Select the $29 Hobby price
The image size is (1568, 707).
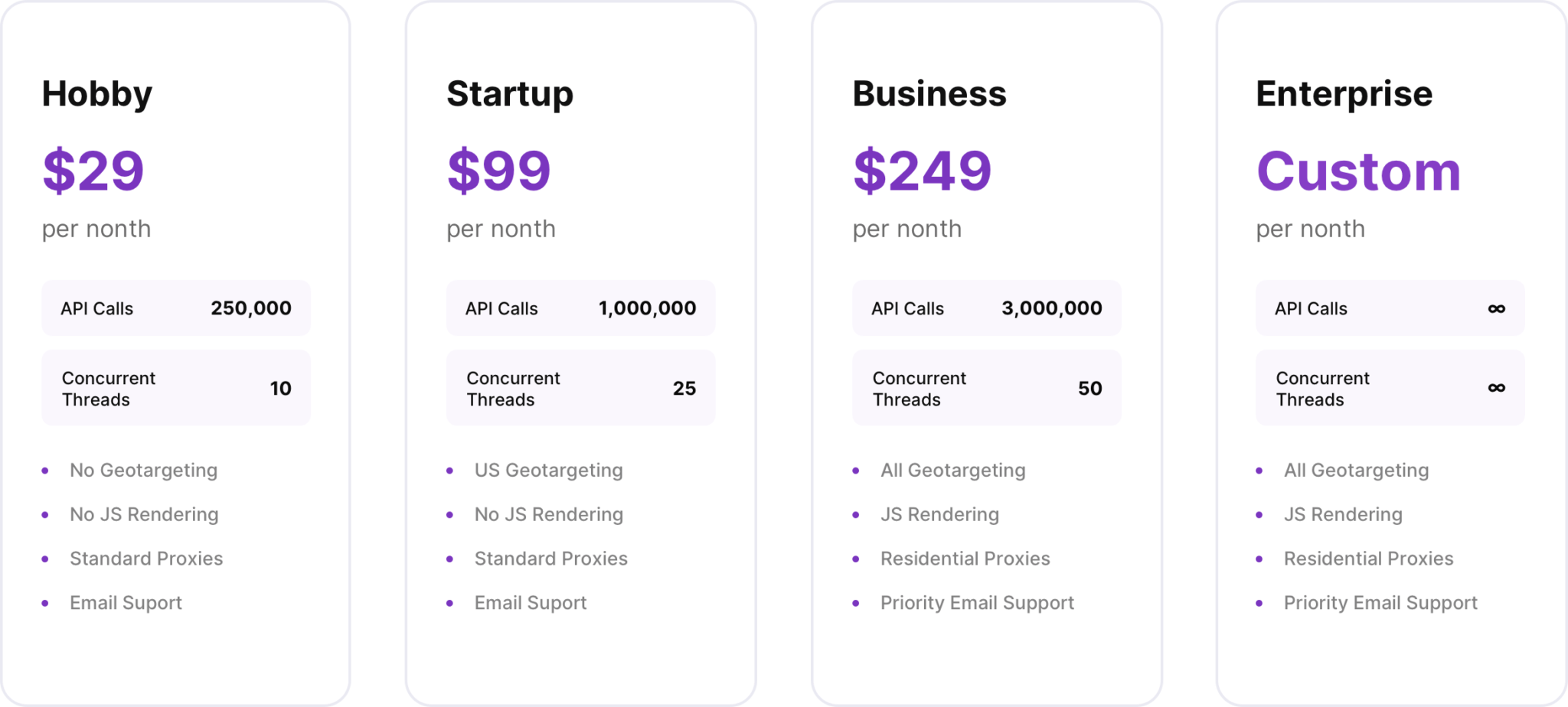pos(93,171)
